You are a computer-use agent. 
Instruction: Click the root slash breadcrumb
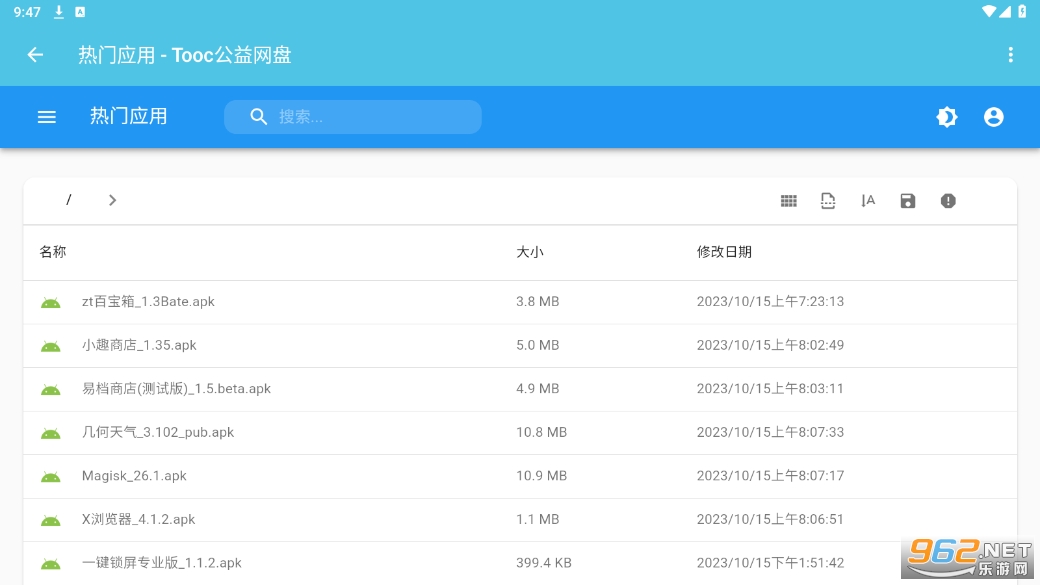(x=68, y=200)
